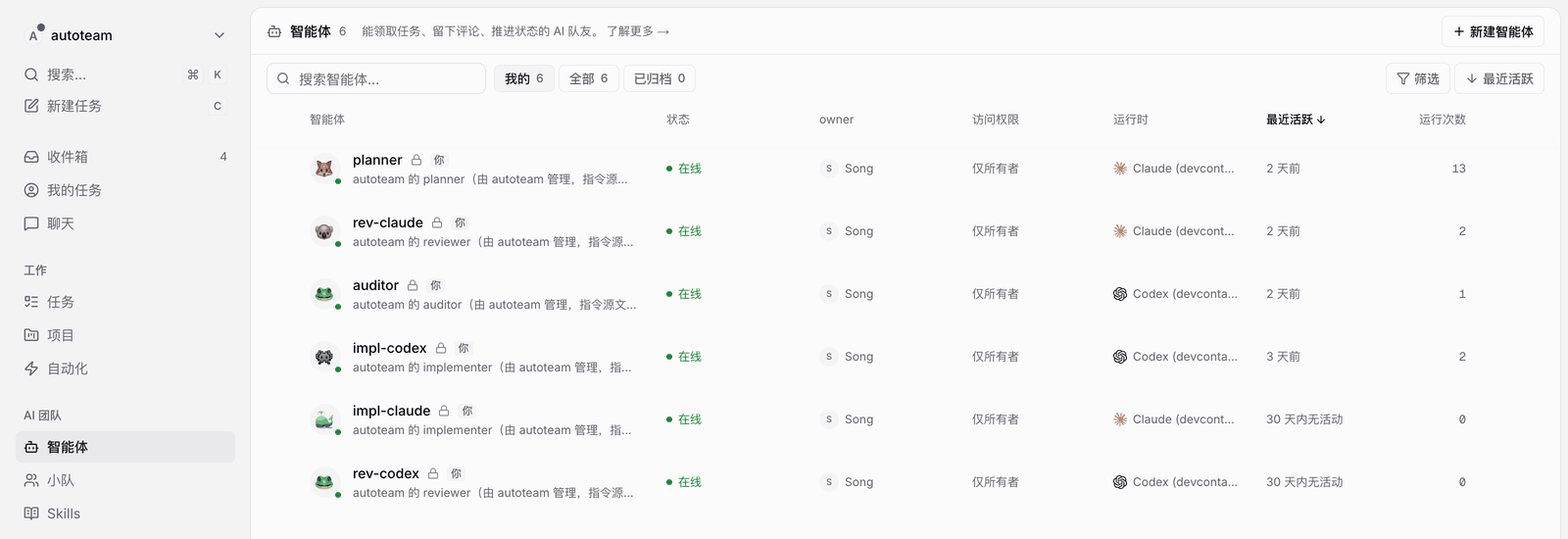Click the lock icon next to impl-codex
Image resolution: width=1568 pixels, height=539 pixels.
click(x=441, y=348)
